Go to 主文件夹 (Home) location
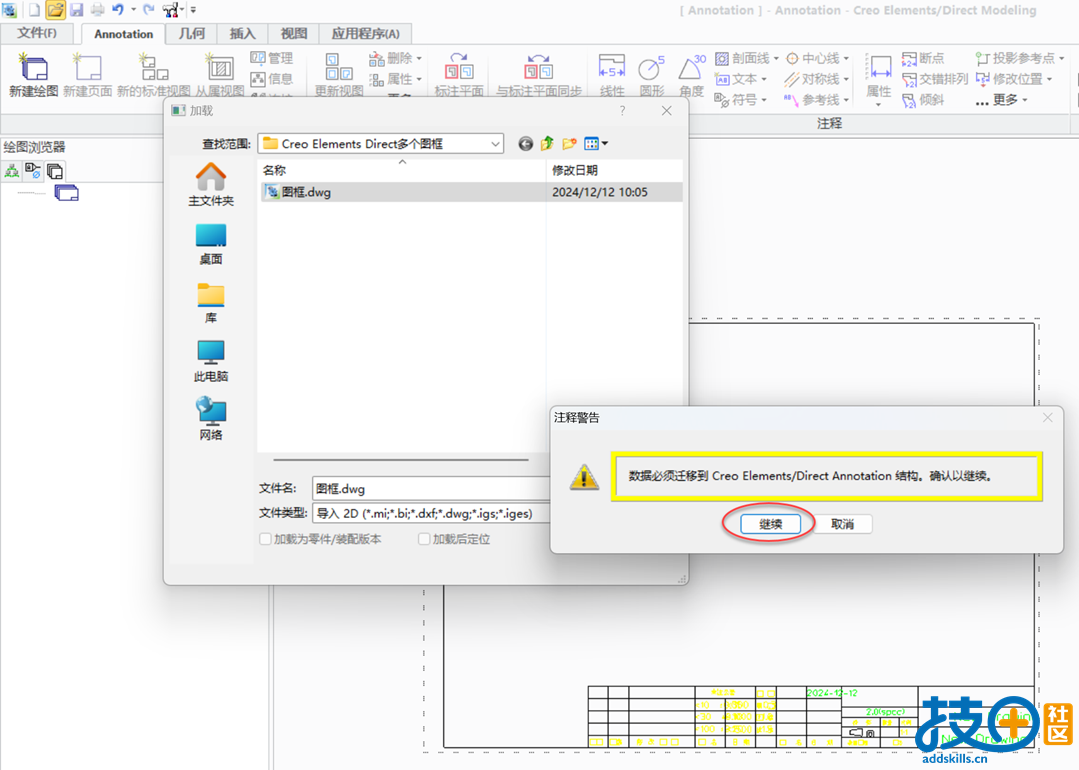The width and height of the screenshot is (1079, 770). [x=211, y=184]
